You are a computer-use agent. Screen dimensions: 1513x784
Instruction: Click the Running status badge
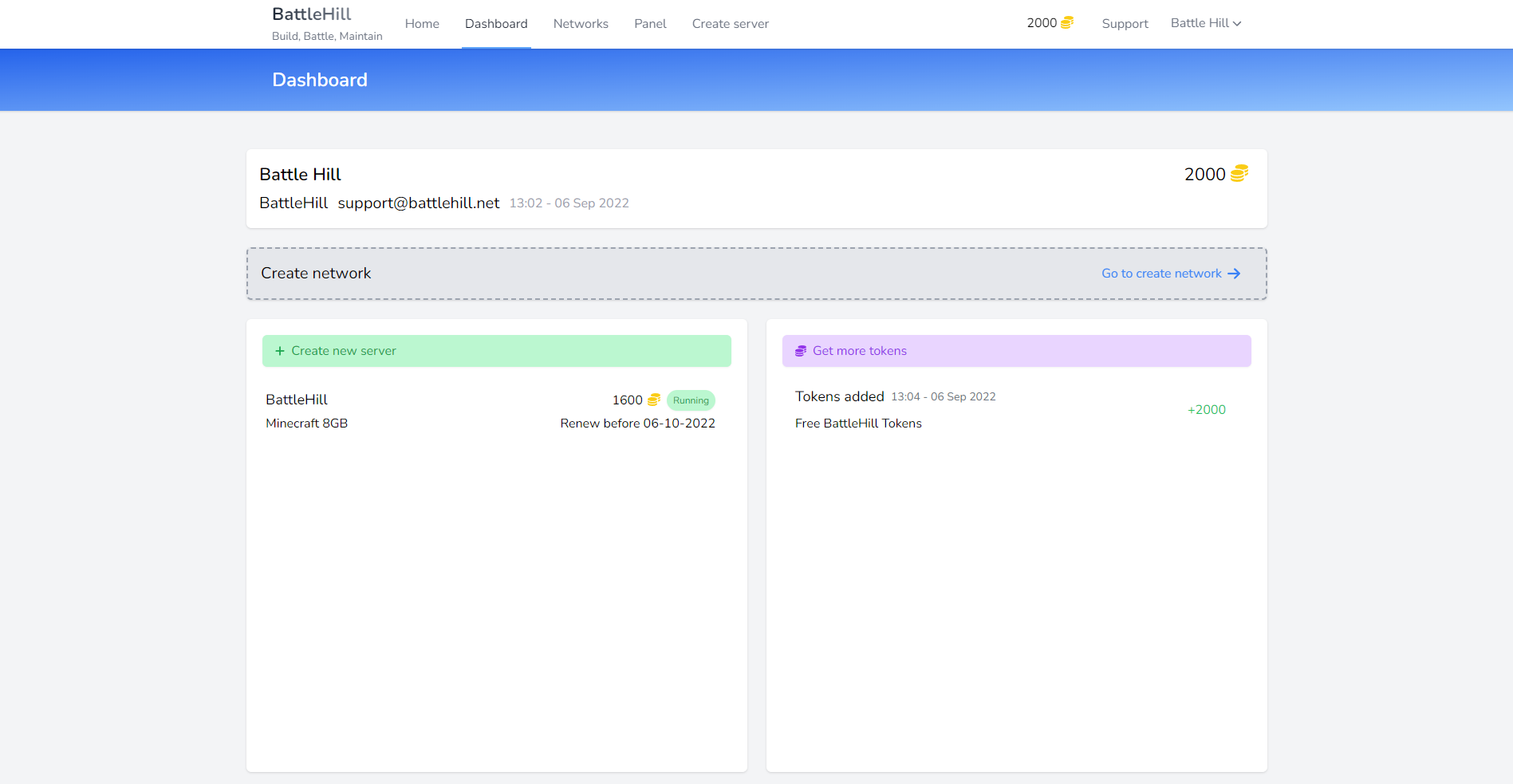[x=691, y=400]
